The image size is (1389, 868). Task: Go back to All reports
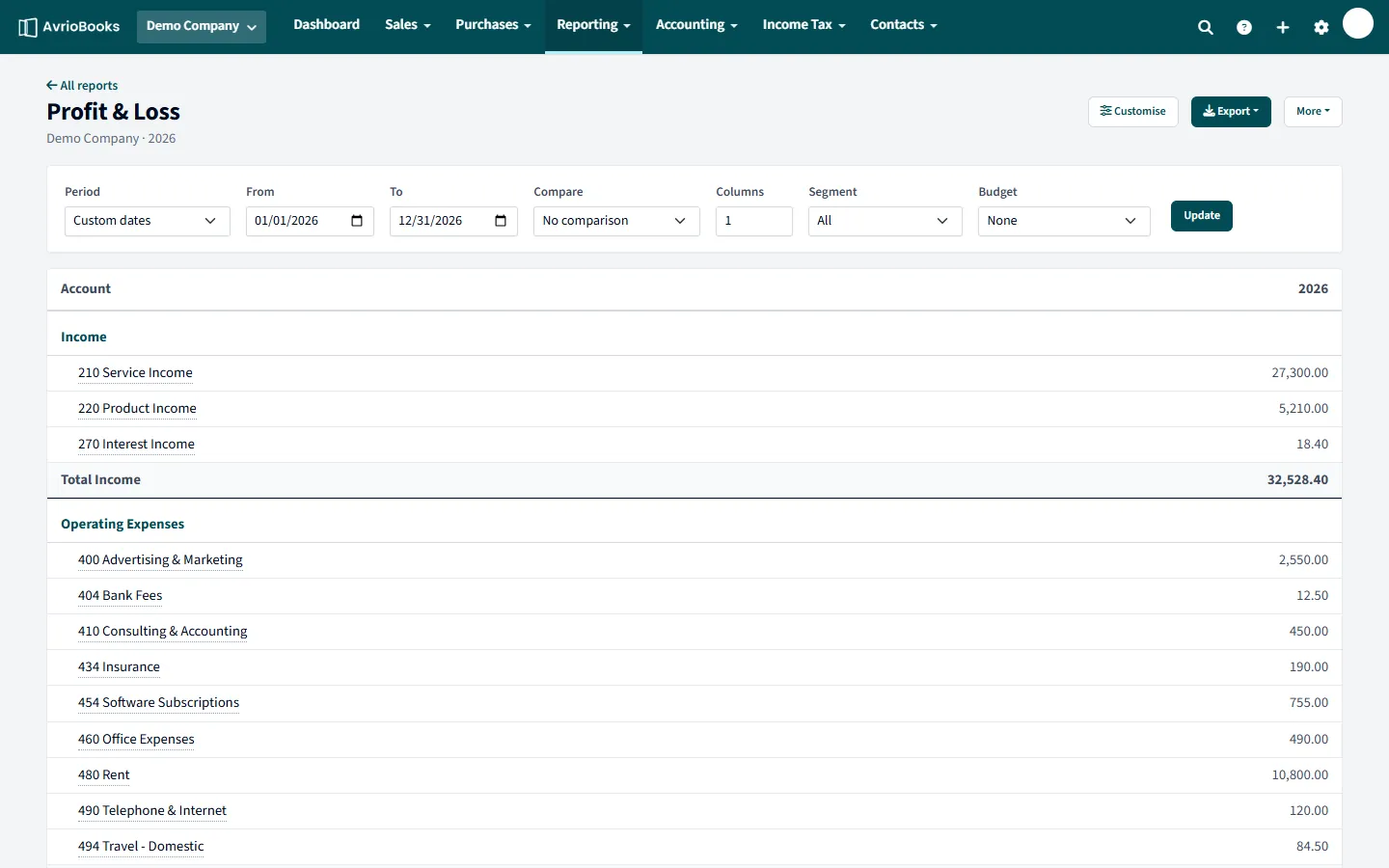coord(82,86)
